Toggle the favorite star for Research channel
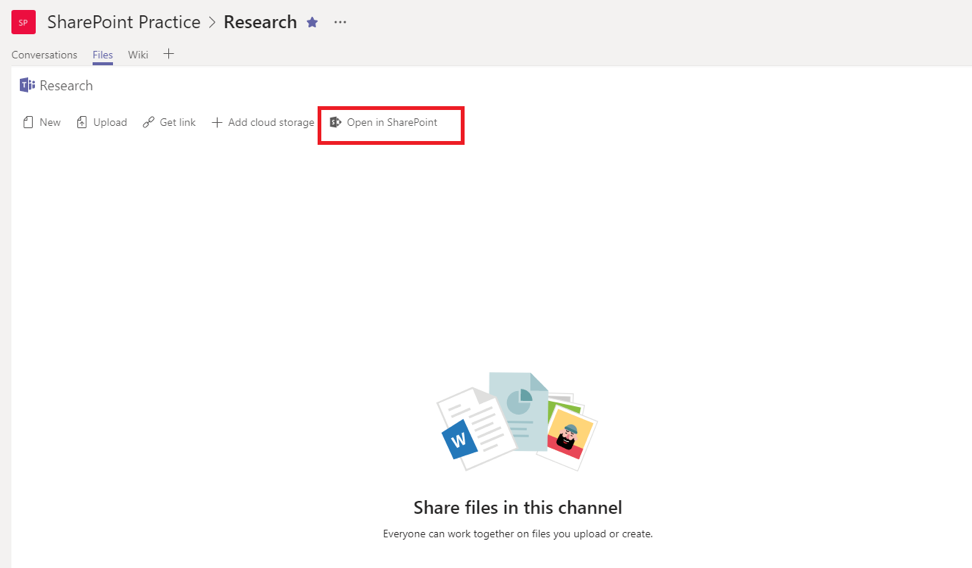 (312, 22)
